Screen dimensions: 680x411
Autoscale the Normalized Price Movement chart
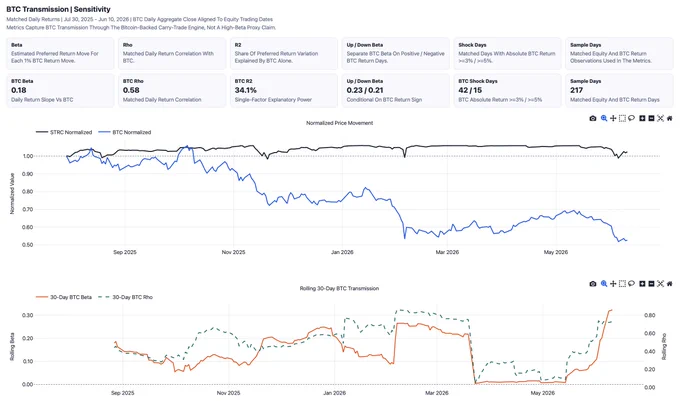660,118
